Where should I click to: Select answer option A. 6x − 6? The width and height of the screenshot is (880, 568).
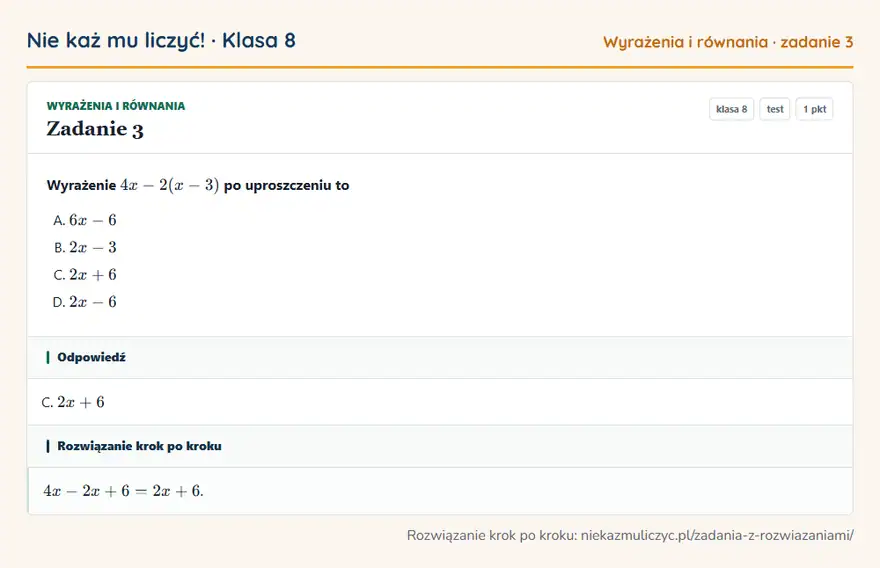[85, 220]
